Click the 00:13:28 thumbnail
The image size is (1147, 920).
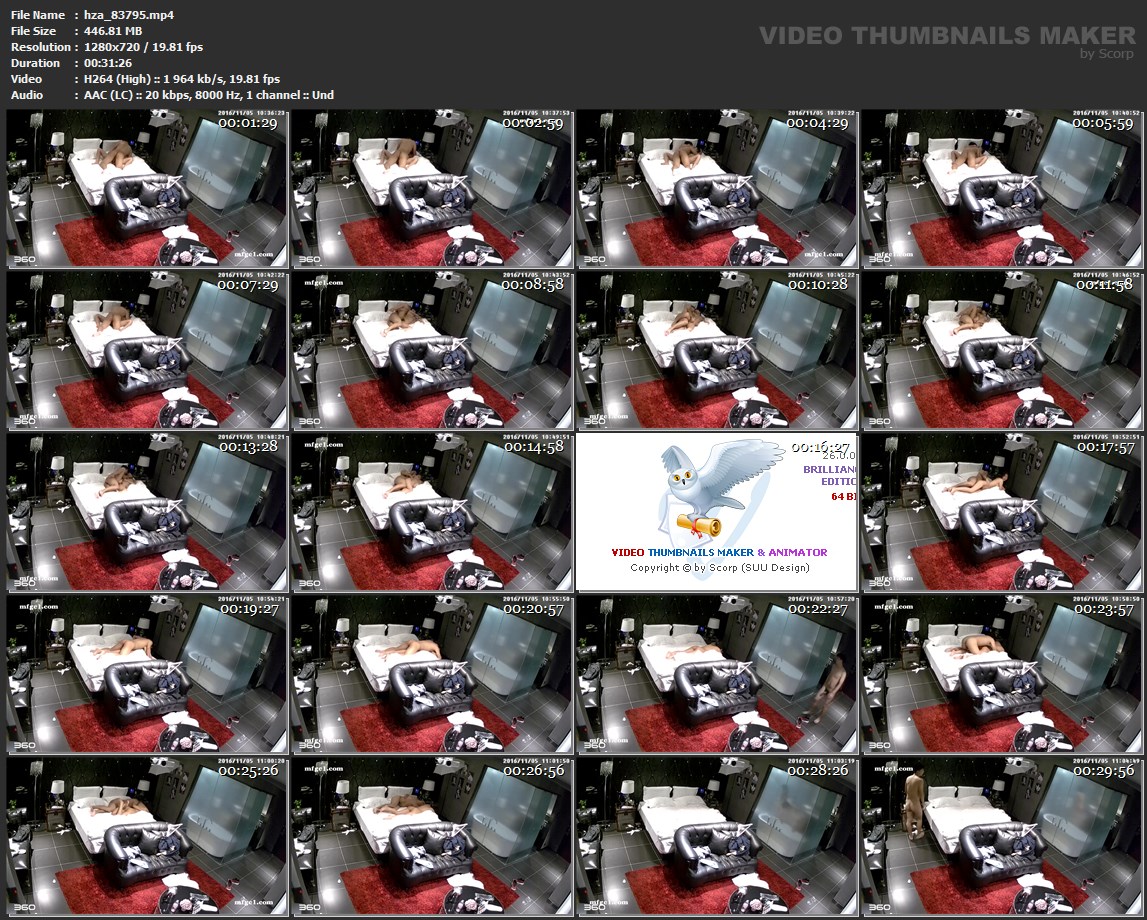147,513
